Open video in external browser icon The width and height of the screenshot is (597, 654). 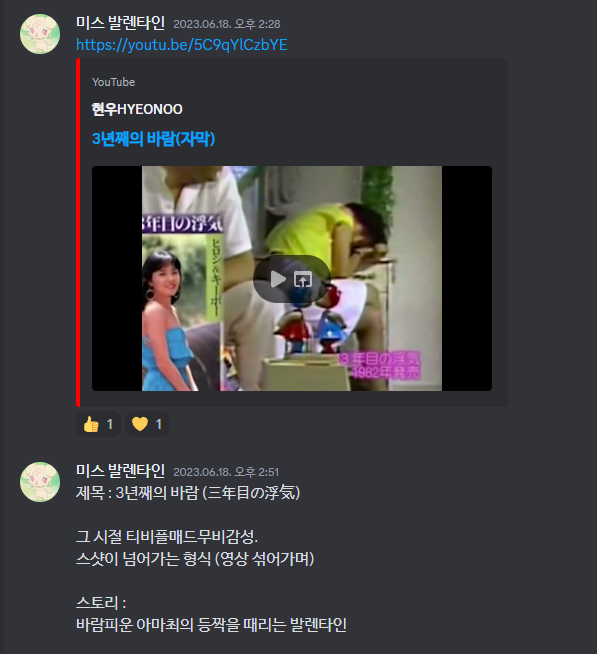click(303, 279)
